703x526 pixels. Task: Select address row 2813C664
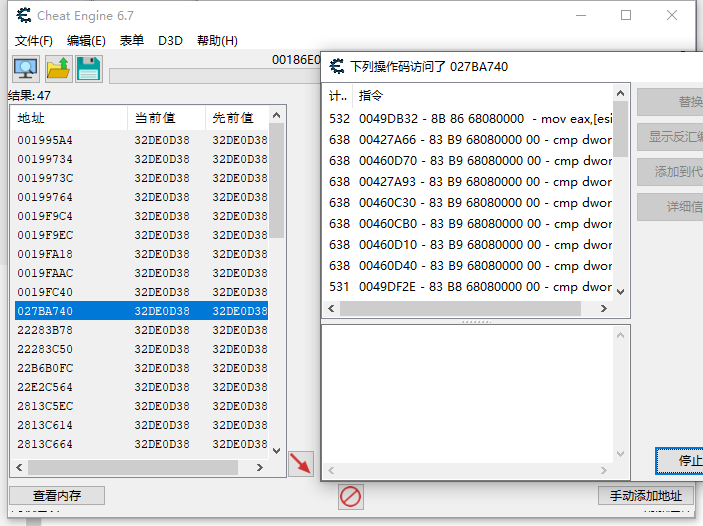142,444
